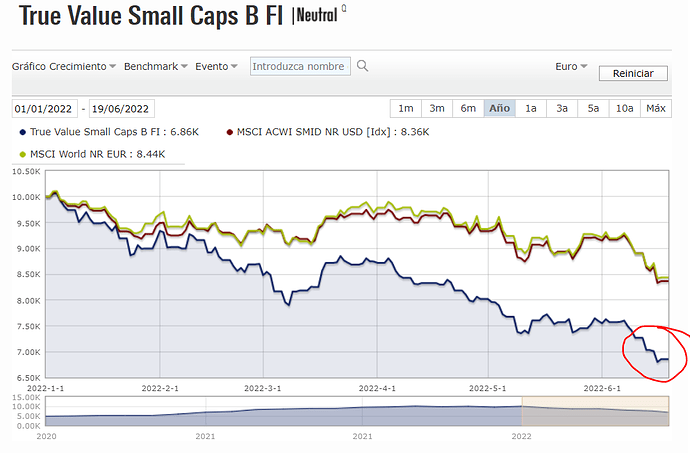Select the 1m time range
The width and height of the screenshot is (690, 453).
406,108
